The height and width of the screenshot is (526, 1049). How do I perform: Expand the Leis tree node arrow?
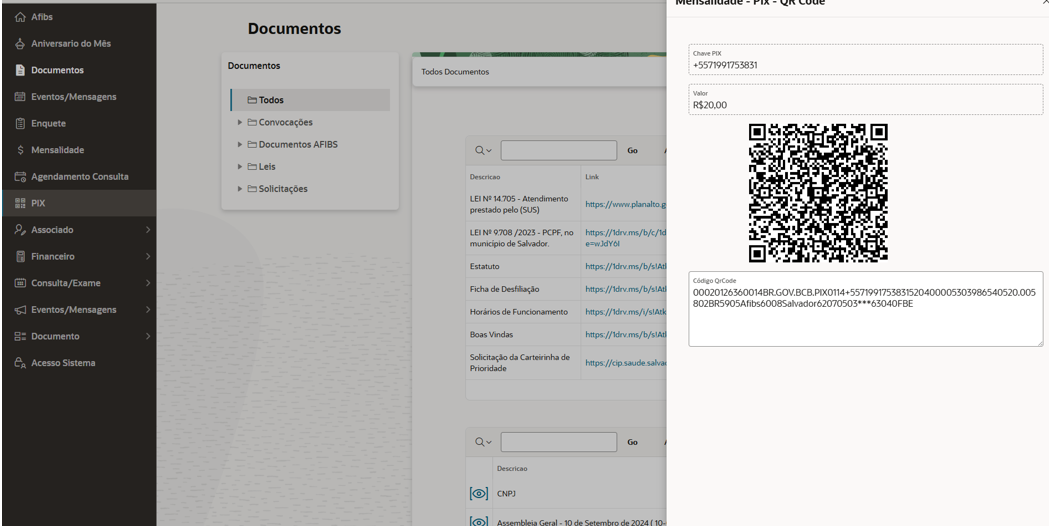240,167
